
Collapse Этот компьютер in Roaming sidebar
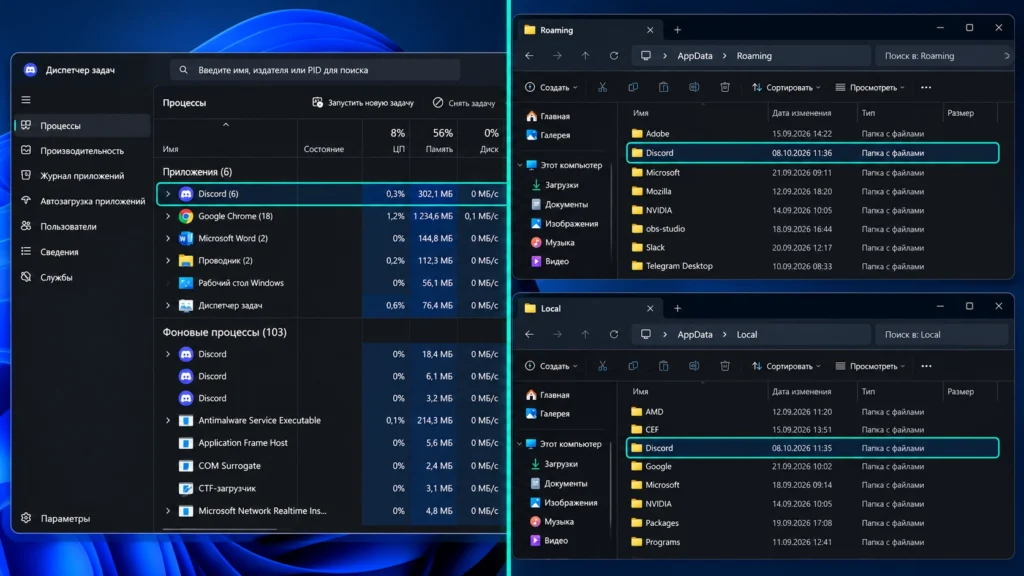(520, 165)
